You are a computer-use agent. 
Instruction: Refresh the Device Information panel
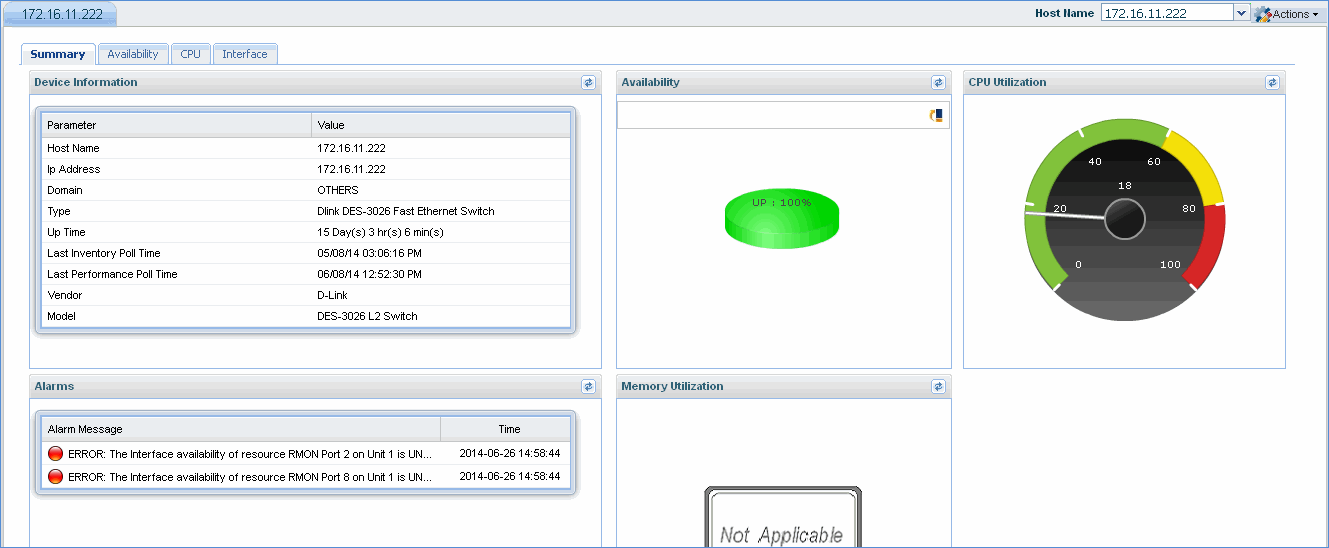(x=588, y=83)
